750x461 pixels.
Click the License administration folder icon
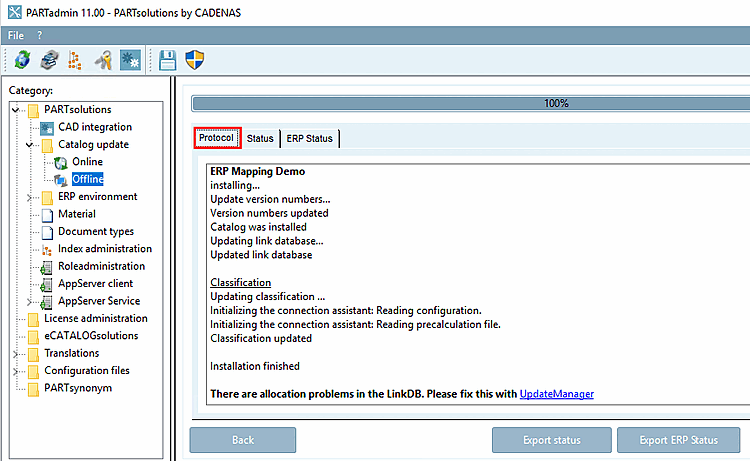click(x=33, y=319)
